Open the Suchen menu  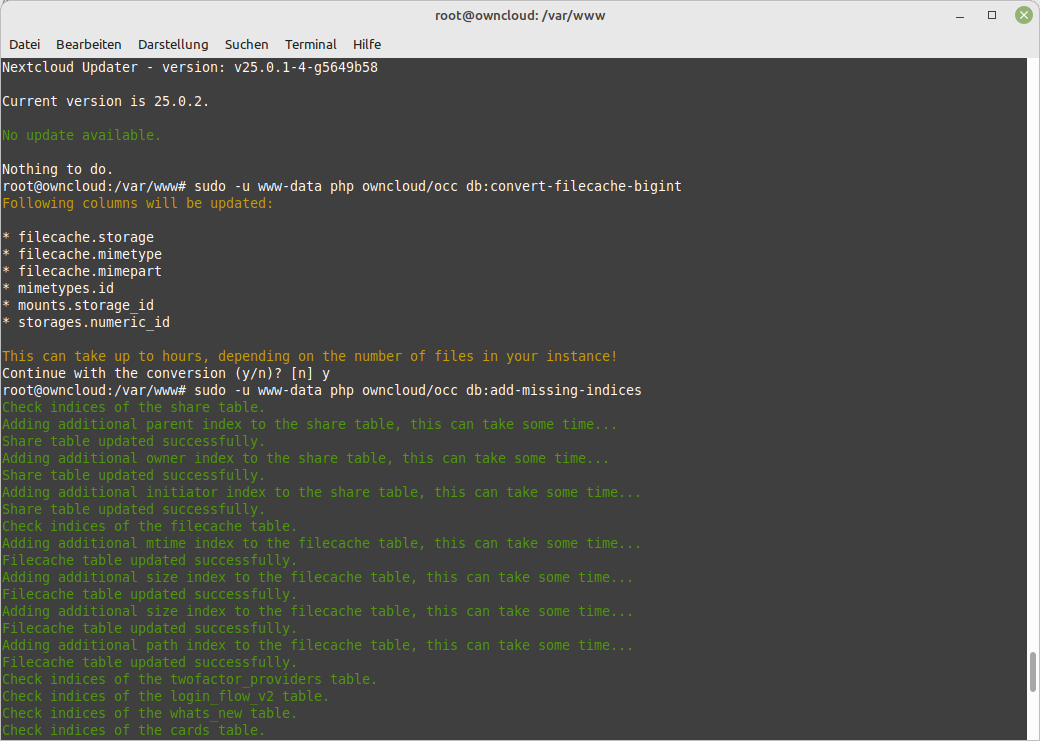[247, 44]
